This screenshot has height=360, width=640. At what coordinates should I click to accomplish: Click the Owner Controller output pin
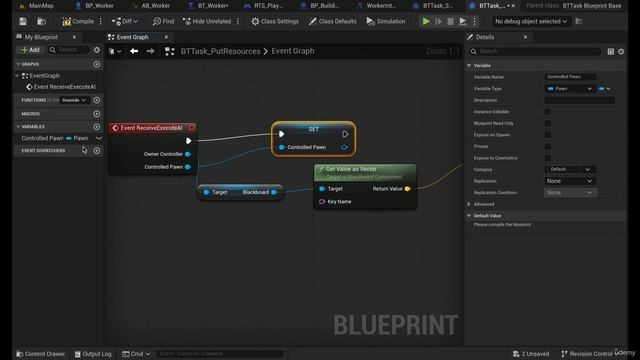[x=188, y=154]
